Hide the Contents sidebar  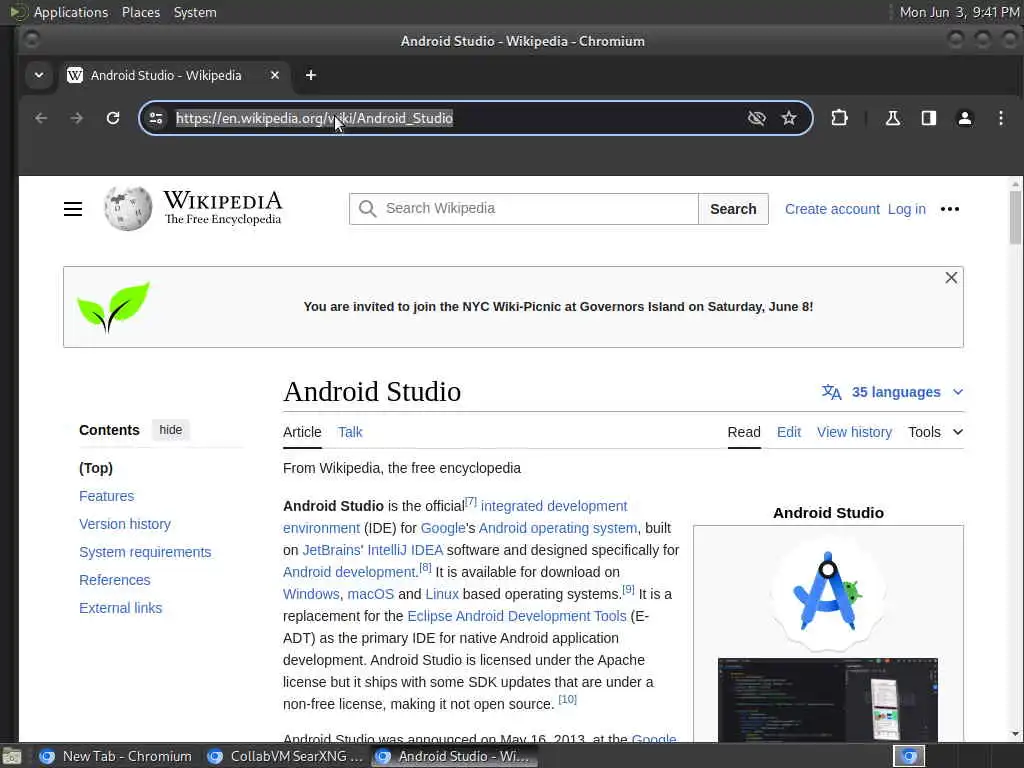pyautogui.click(x=170, y=430)
